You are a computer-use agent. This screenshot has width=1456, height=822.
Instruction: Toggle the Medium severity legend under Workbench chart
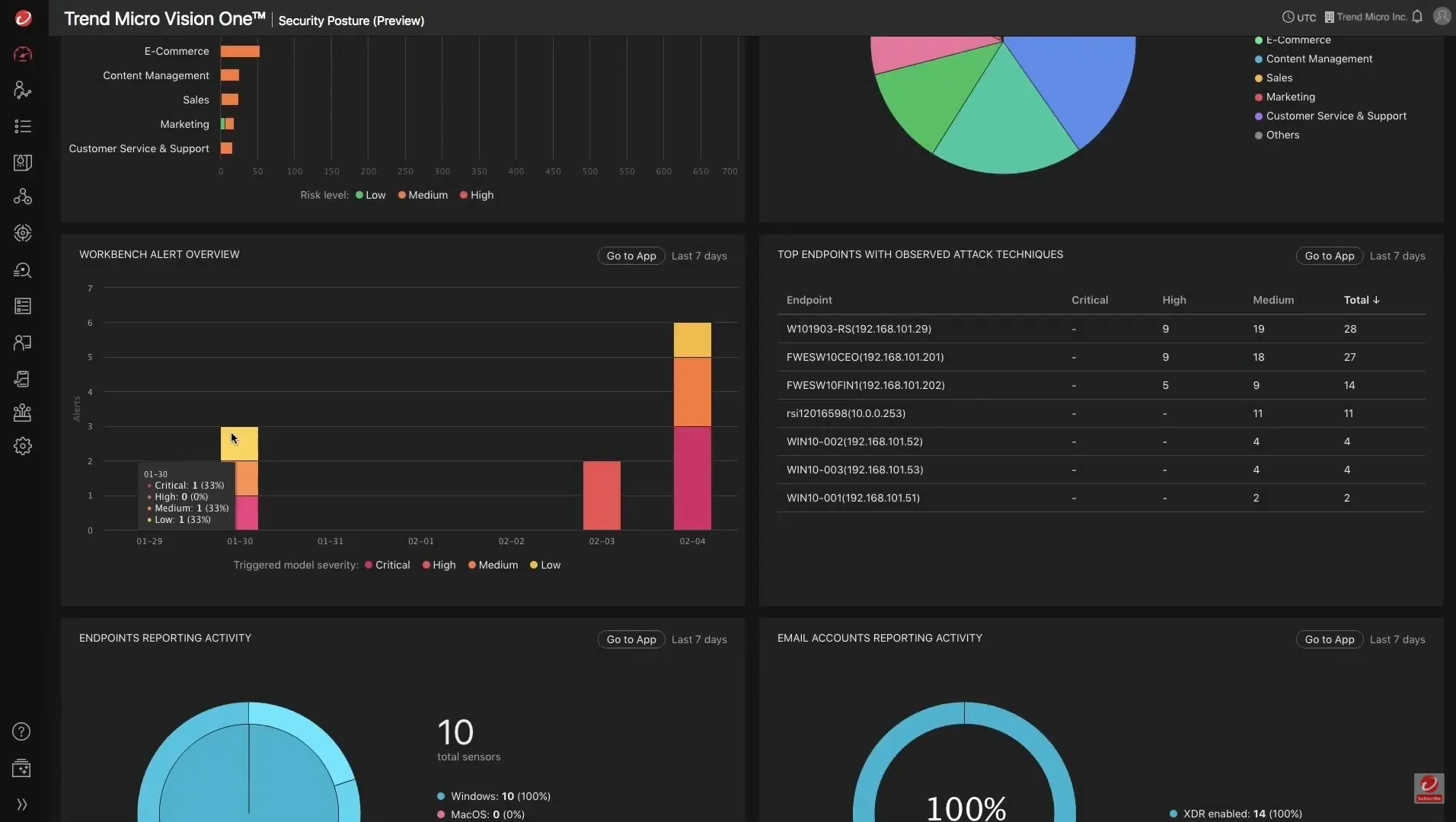tap(493, 565)
